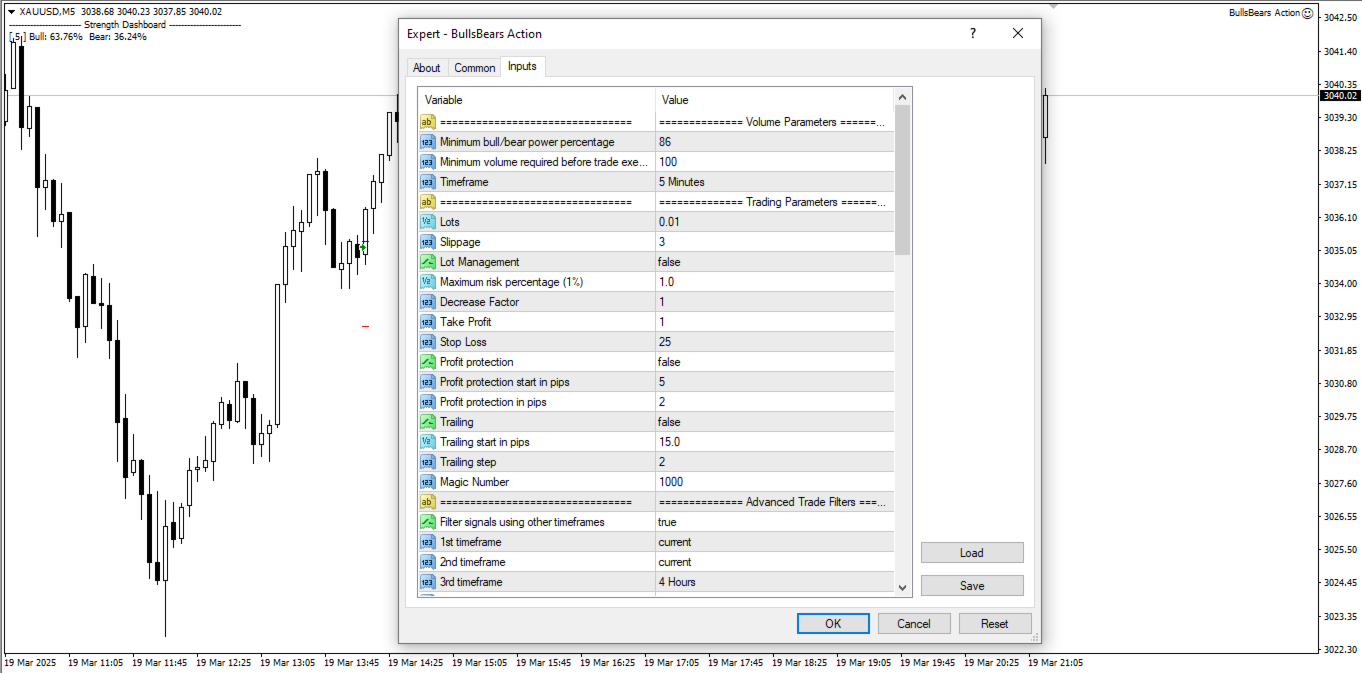Click the Magic Number row icon

pos(427,482)
